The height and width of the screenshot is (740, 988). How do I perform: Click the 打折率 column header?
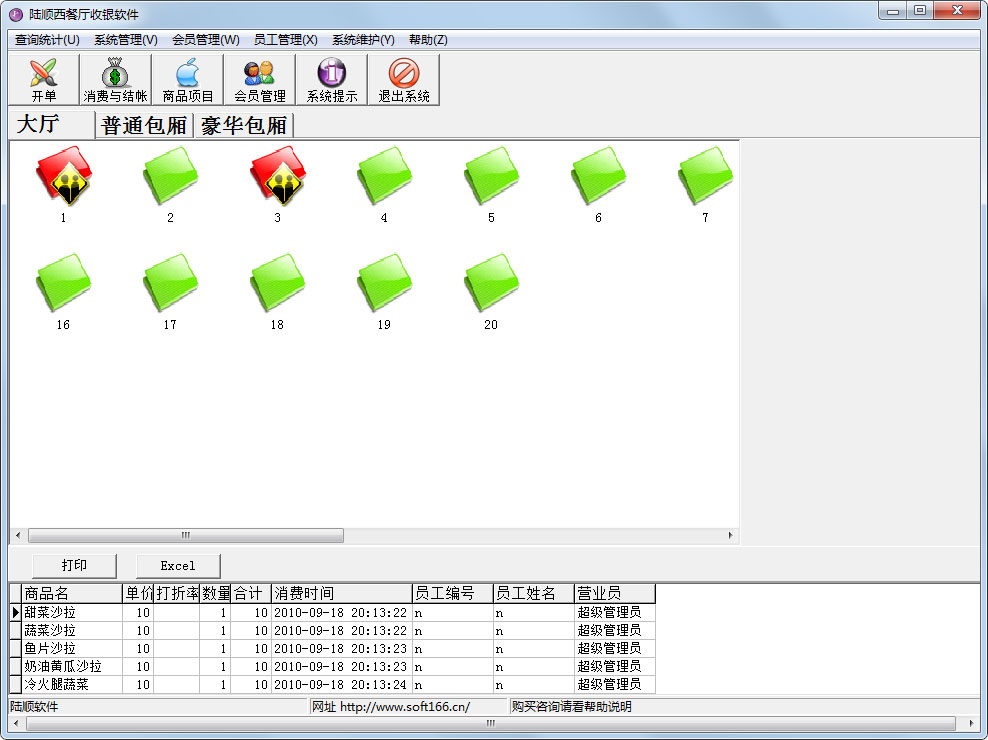tap(176, 593)
